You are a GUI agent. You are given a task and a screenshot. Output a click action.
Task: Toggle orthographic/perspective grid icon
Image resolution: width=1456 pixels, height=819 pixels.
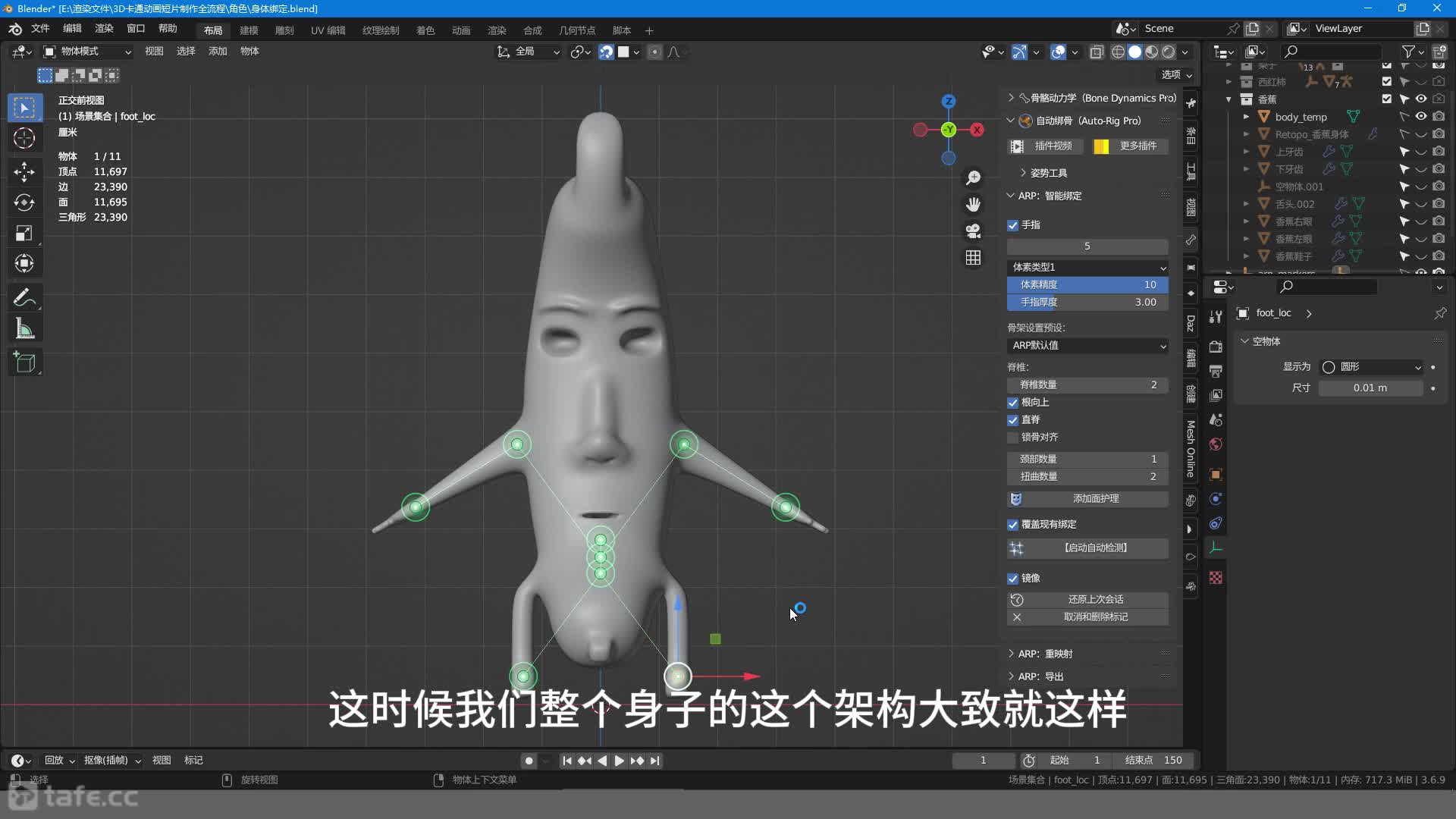click(973, 258)
